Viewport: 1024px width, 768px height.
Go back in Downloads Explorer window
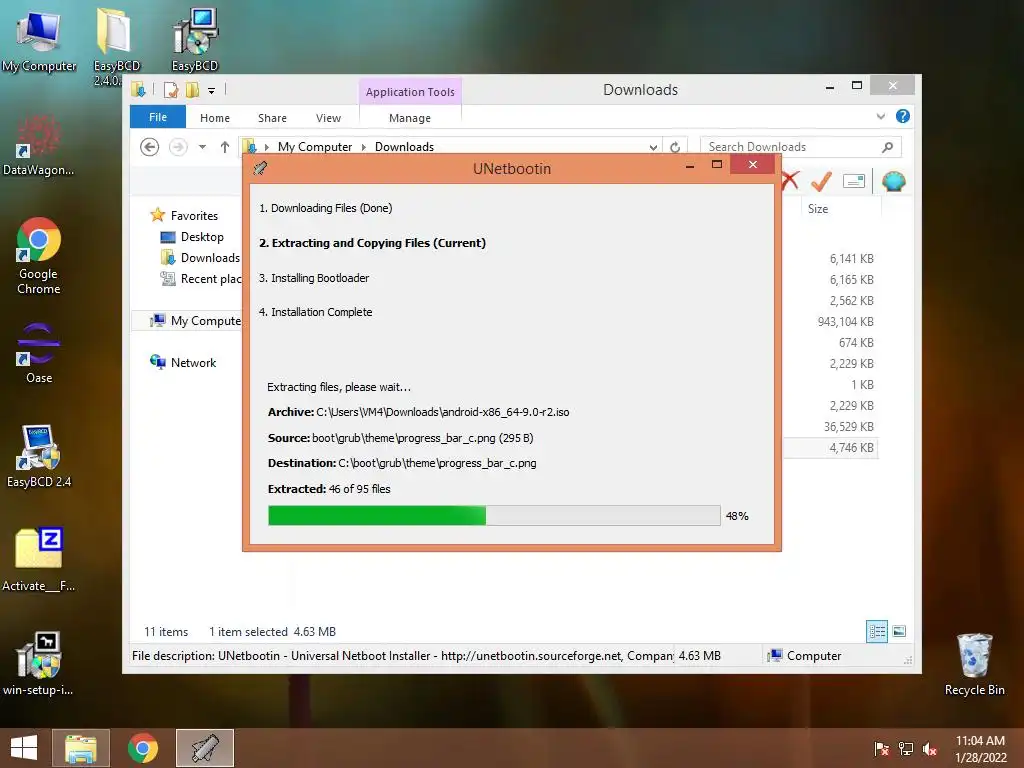150,147
